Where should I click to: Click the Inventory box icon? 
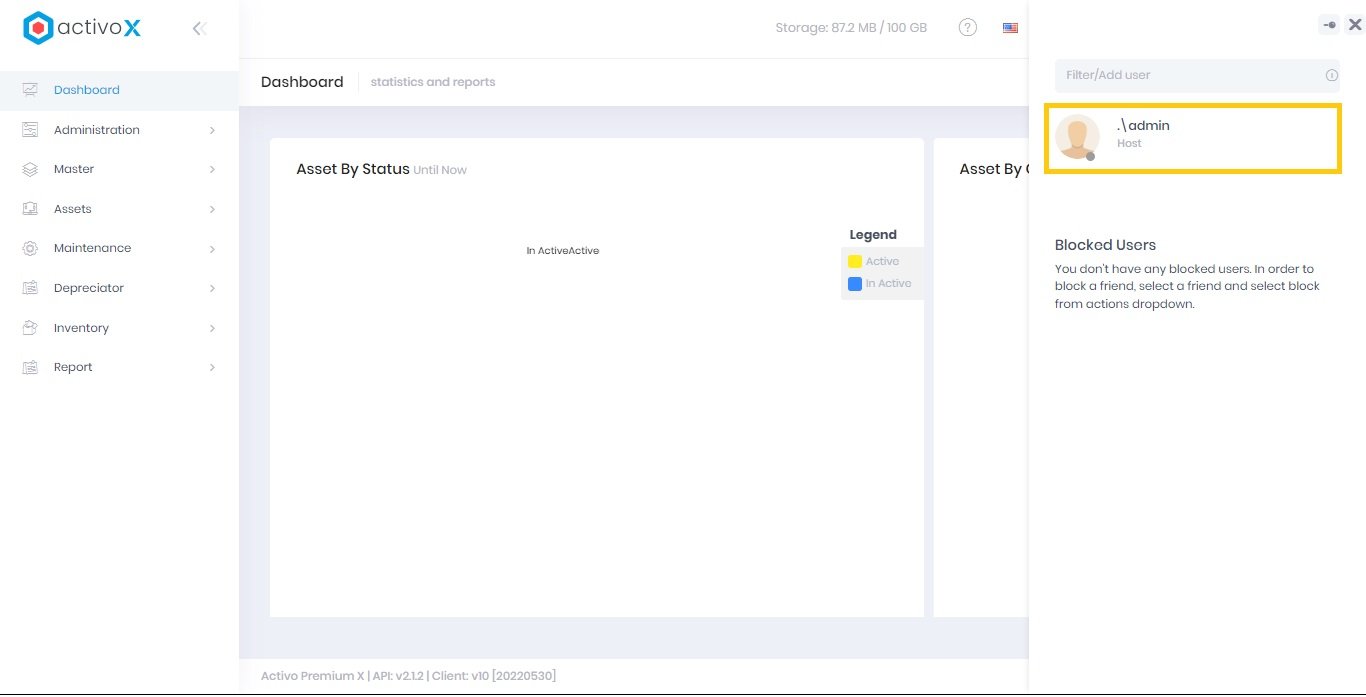pyautogui.click(x=30, y=328)
